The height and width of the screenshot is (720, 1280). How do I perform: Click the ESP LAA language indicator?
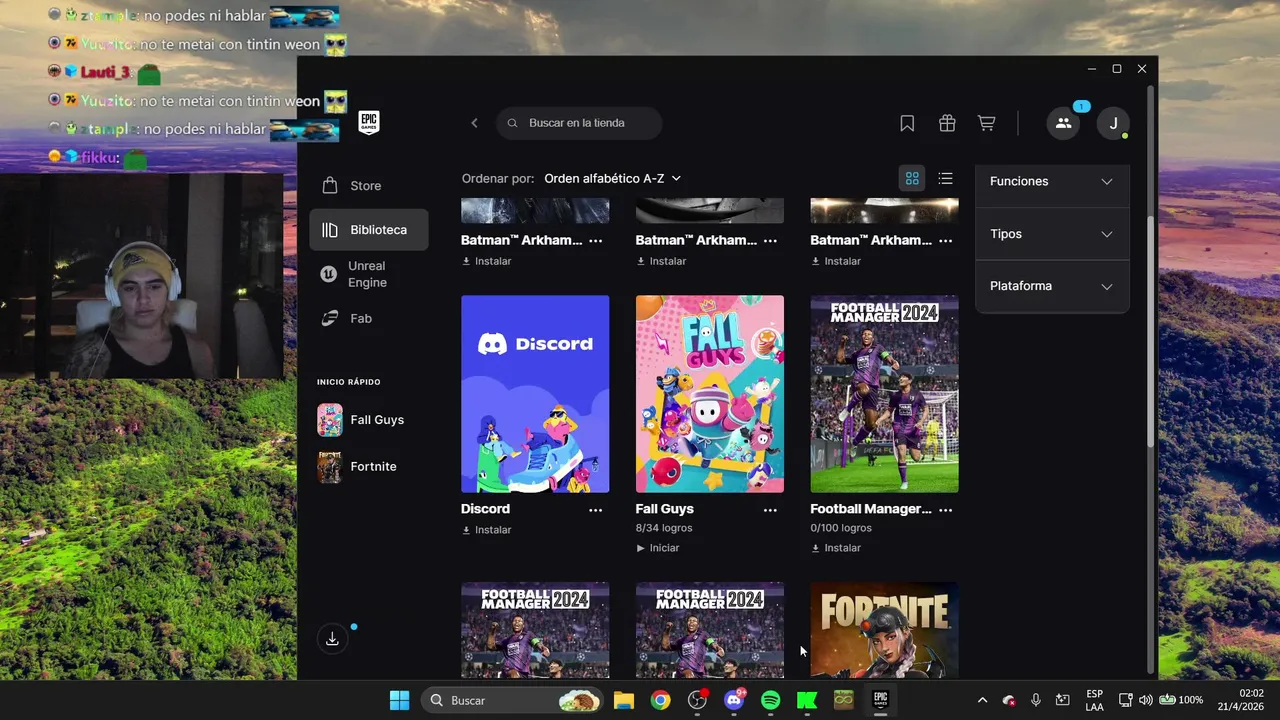click(x=1095, y=700)
